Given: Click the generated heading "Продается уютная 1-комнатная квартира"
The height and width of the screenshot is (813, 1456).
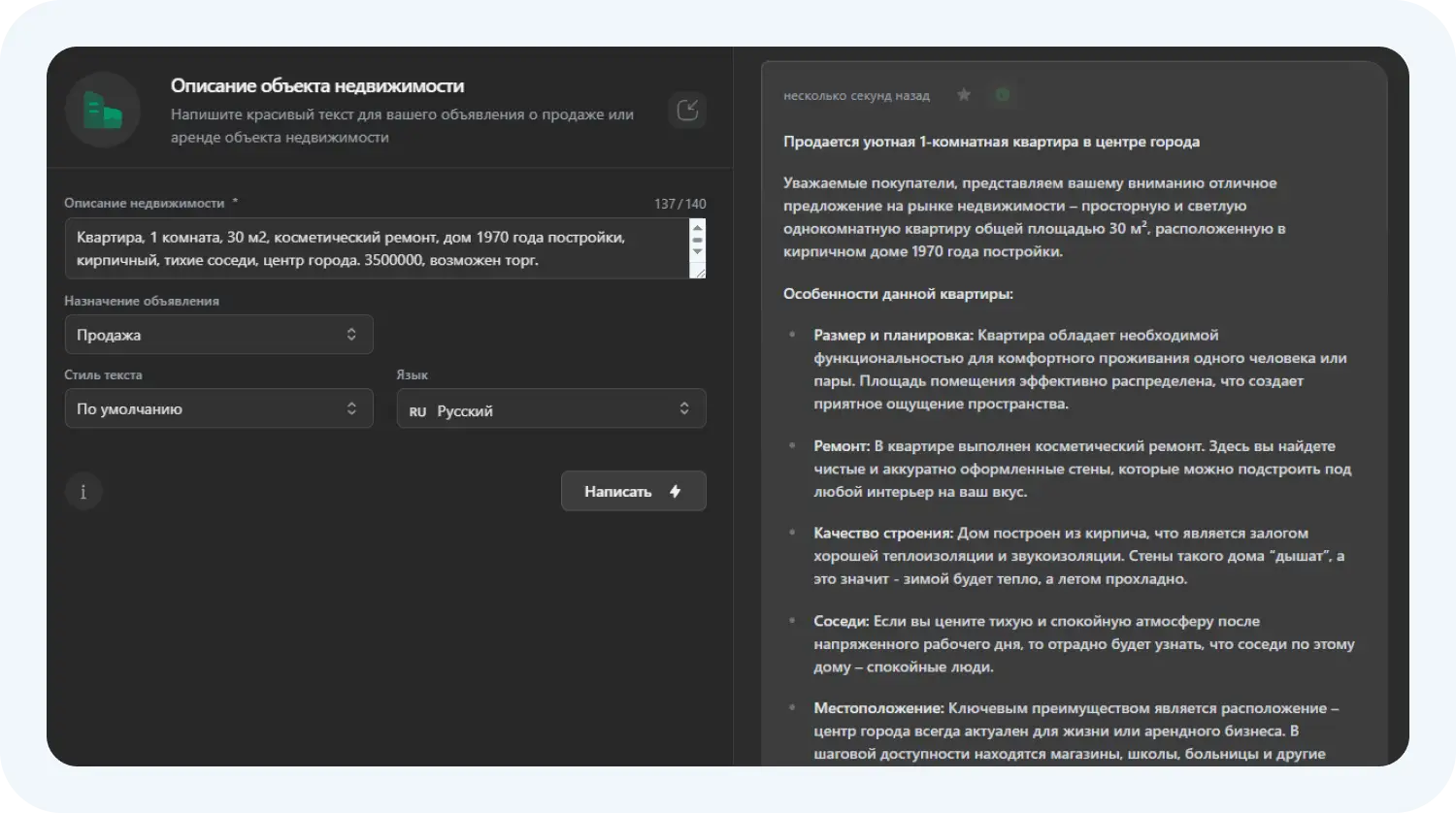Looking at the screenshot, I should tap(991, 142).
